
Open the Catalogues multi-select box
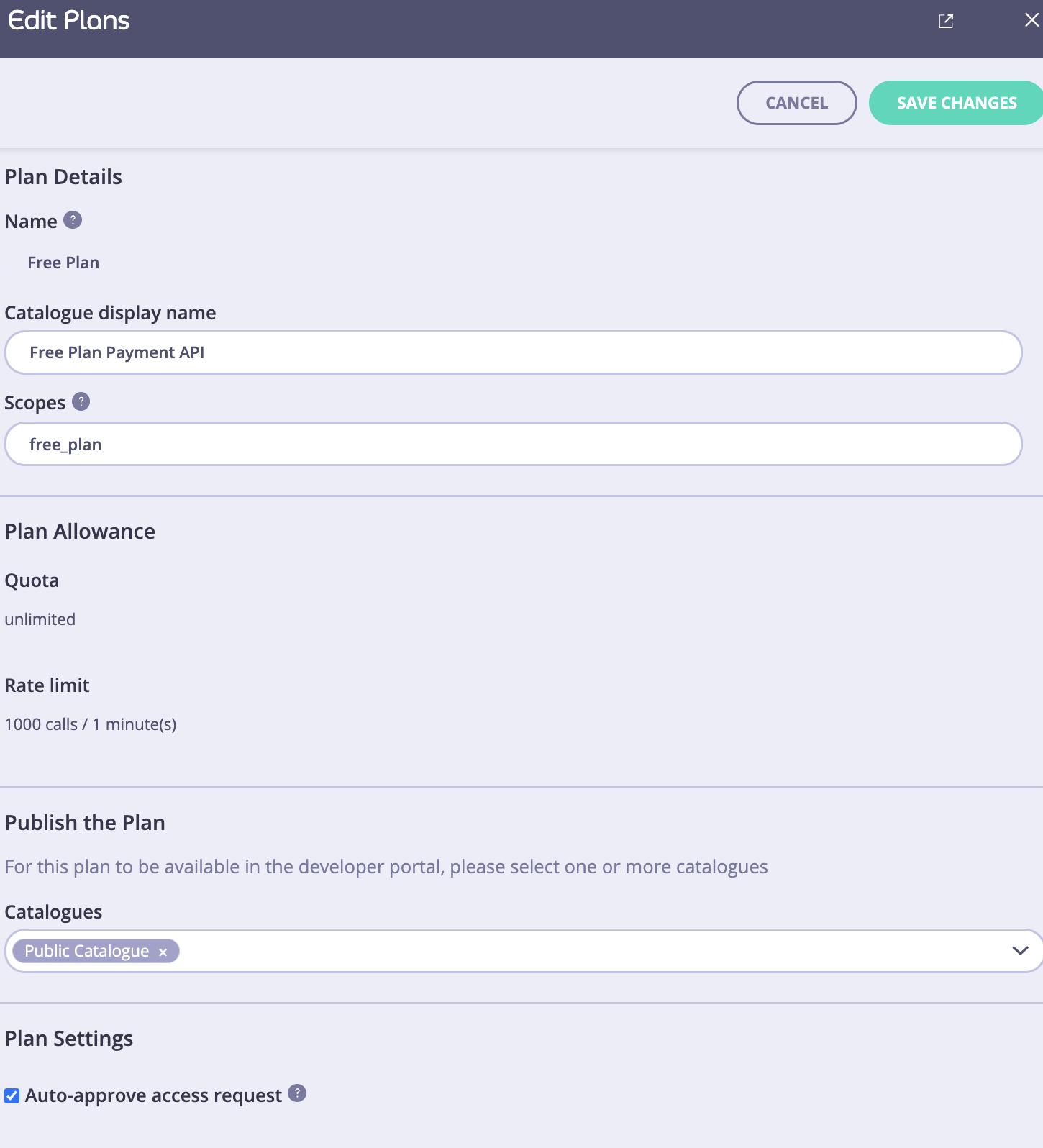[x=524, y=951]
